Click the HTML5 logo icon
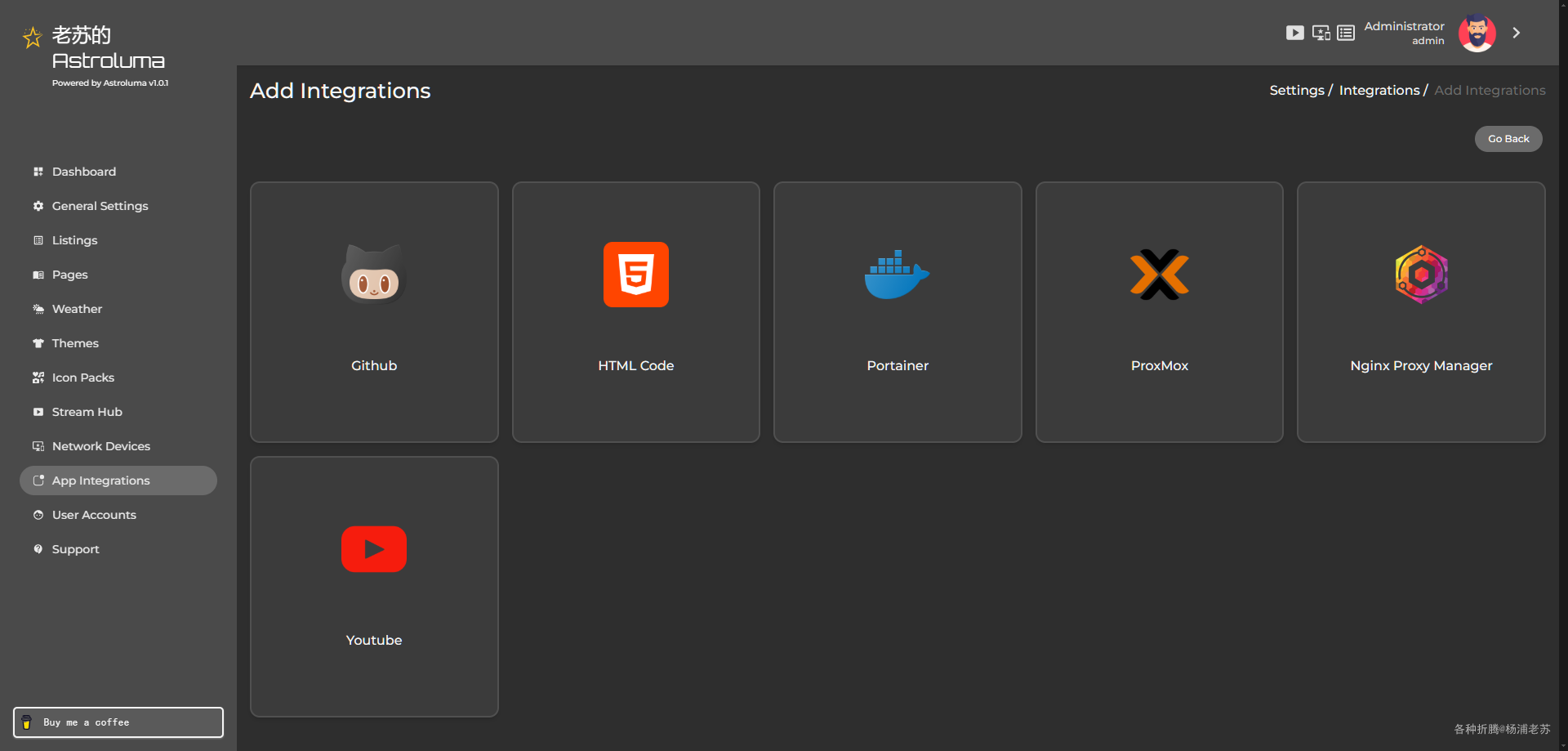Screen dimensions: 1568x751 coord(636,275)
